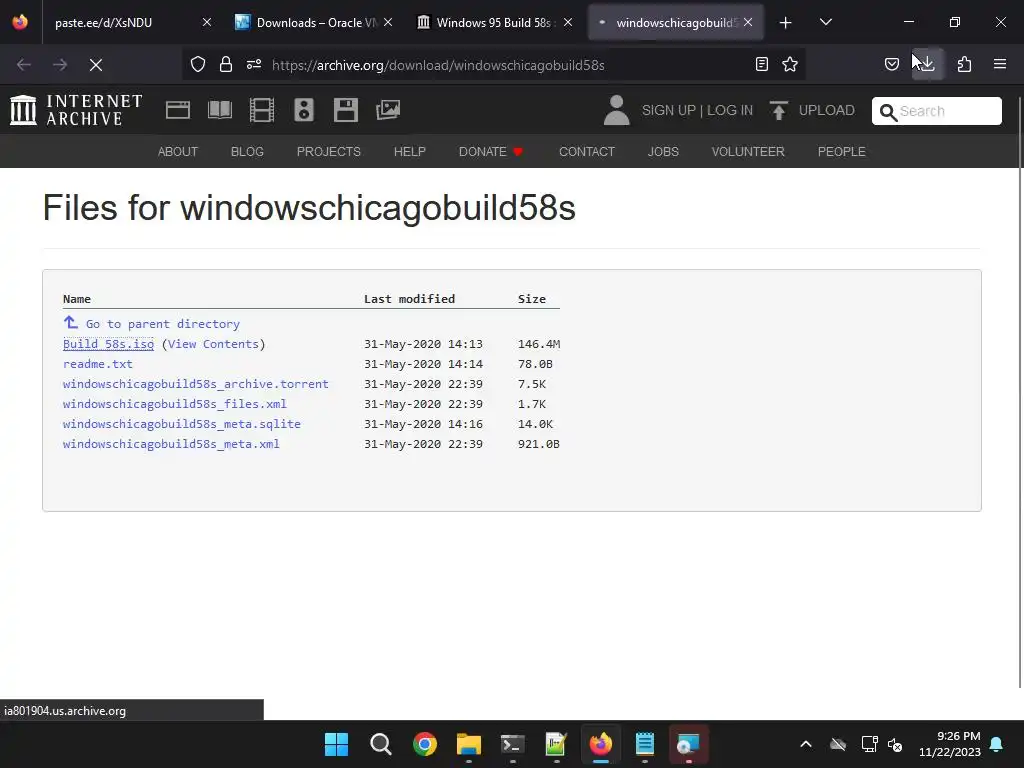Open Google Chrome from the taskbar
The width and height of the screenshot is (1024, 768).
point(424,744)
